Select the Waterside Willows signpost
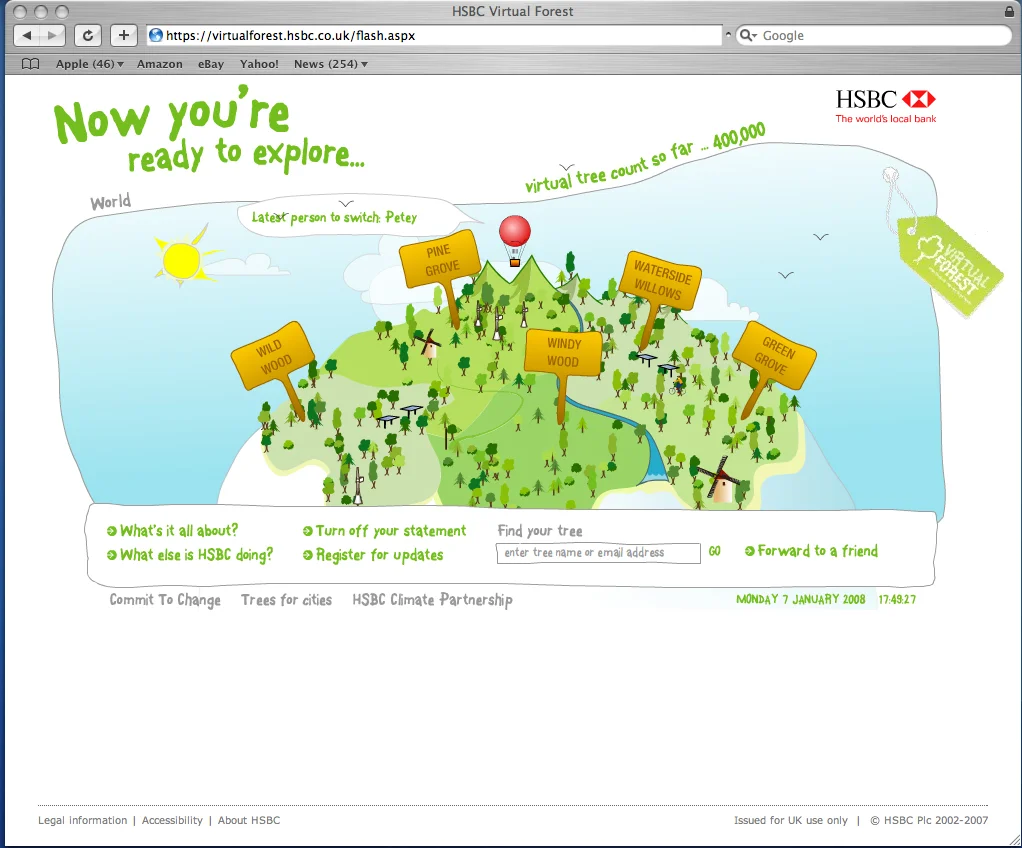Screen dimensions: 1022x848 [661, 280]
